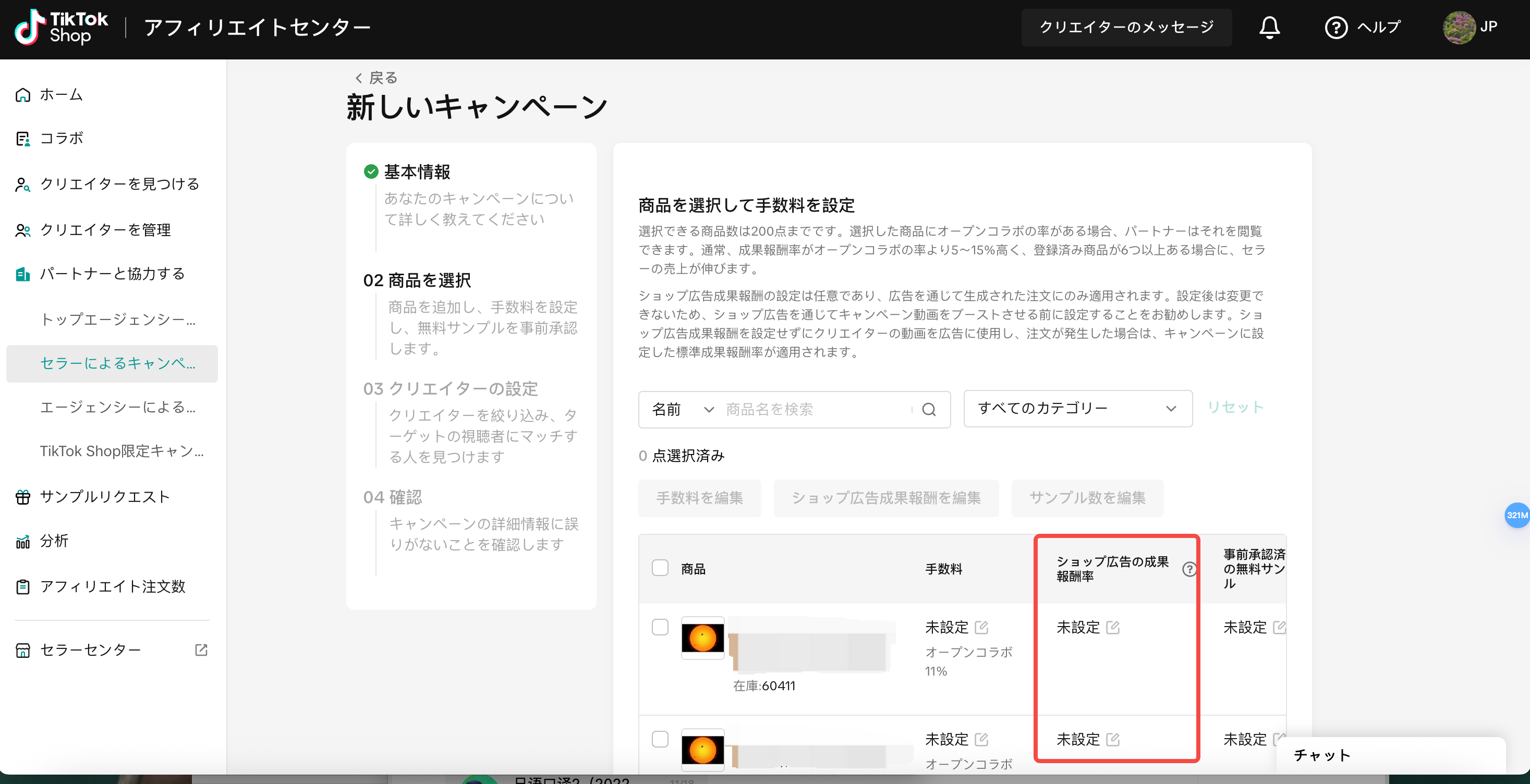Viewport: 1530px width, 784px height.
Task: Click ショップ広告成果報酬を編集 button
Action: coord(886,498)
